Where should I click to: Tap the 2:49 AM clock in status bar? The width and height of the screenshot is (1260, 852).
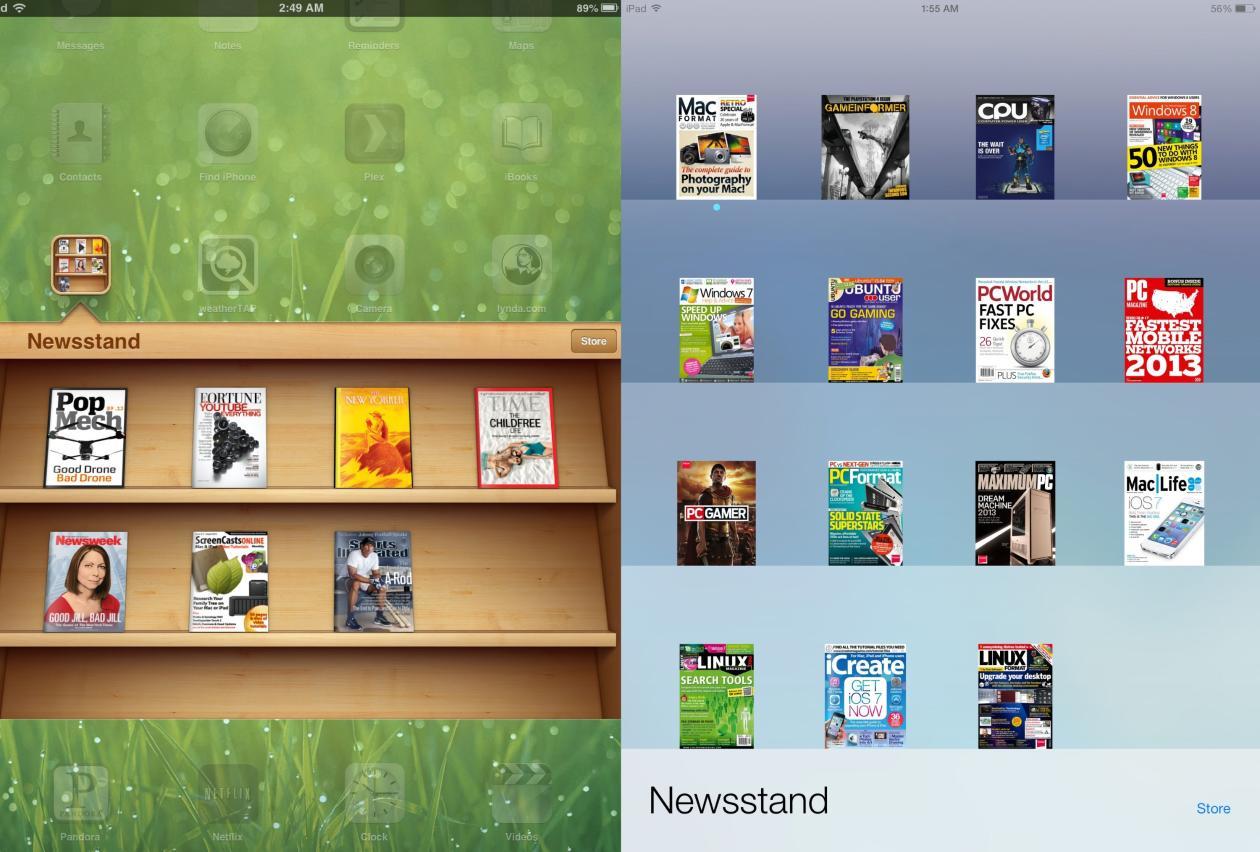[x=301, y=8]
